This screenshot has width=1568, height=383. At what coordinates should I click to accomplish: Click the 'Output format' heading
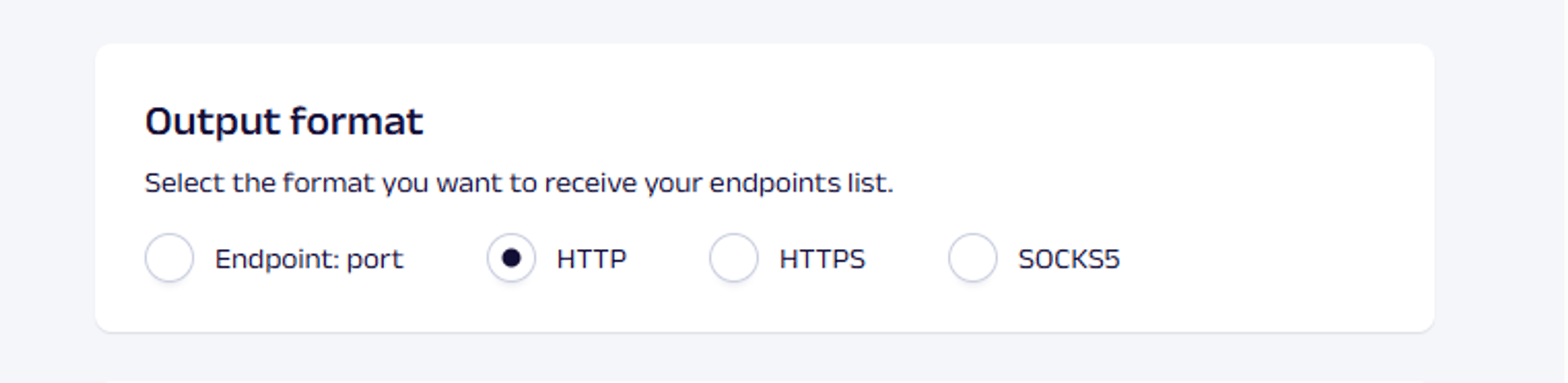pos(284,121)
